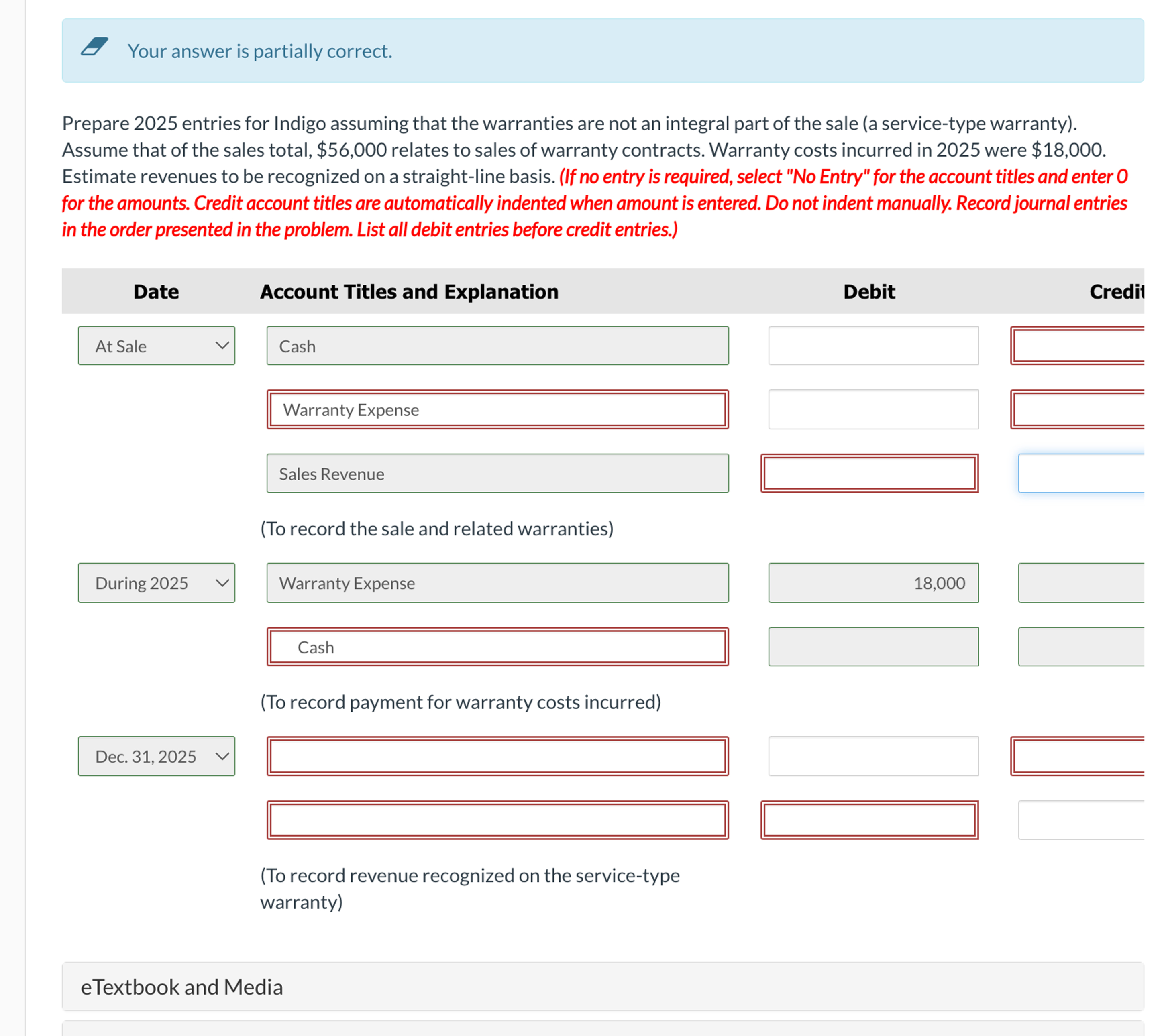Click the 18,000 debit amount field
Screen dimensions: 1164x1036
(873, 582)
